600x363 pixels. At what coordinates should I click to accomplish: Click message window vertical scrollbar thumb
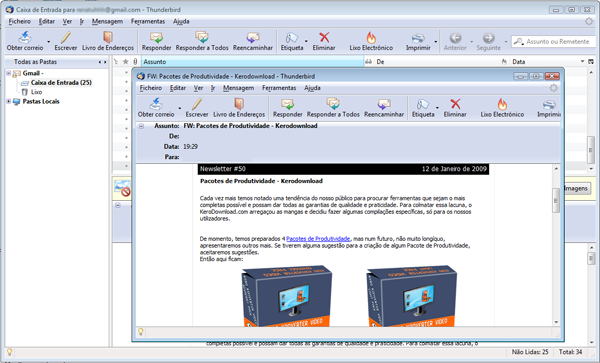point(556,200)
